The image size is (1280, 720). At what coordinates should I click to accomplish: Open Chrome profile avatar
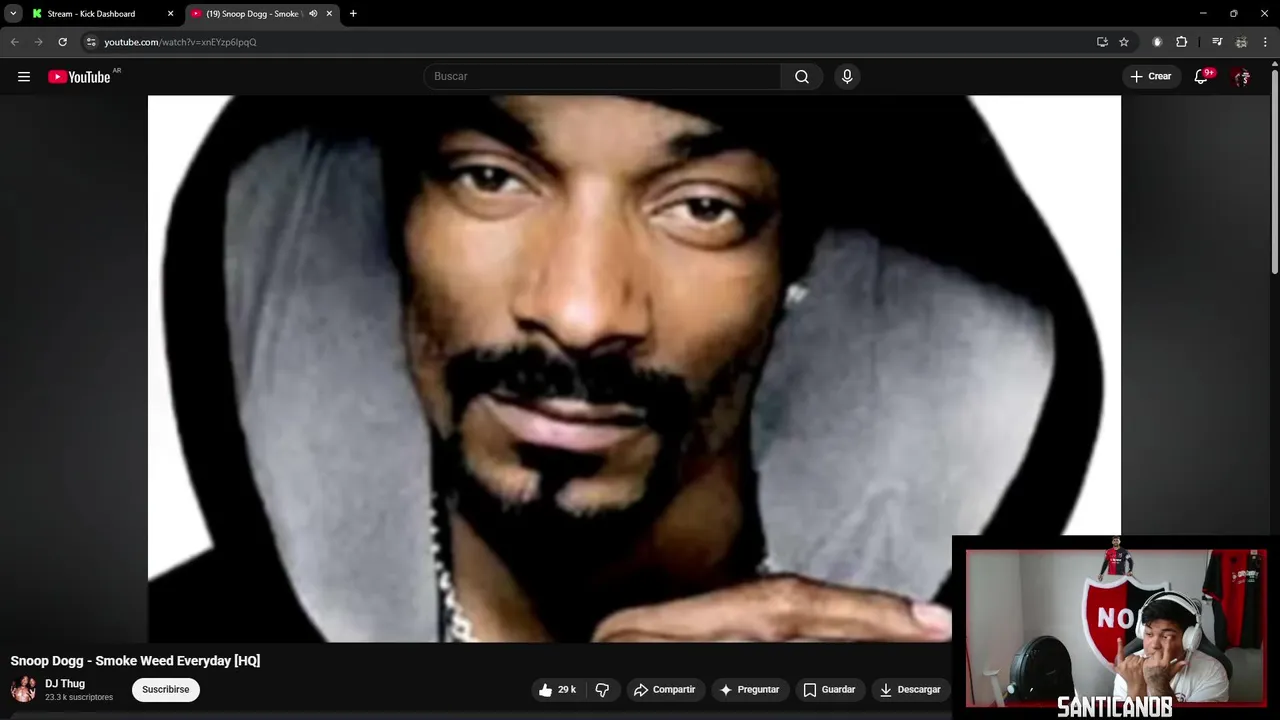click(1241, 42)
